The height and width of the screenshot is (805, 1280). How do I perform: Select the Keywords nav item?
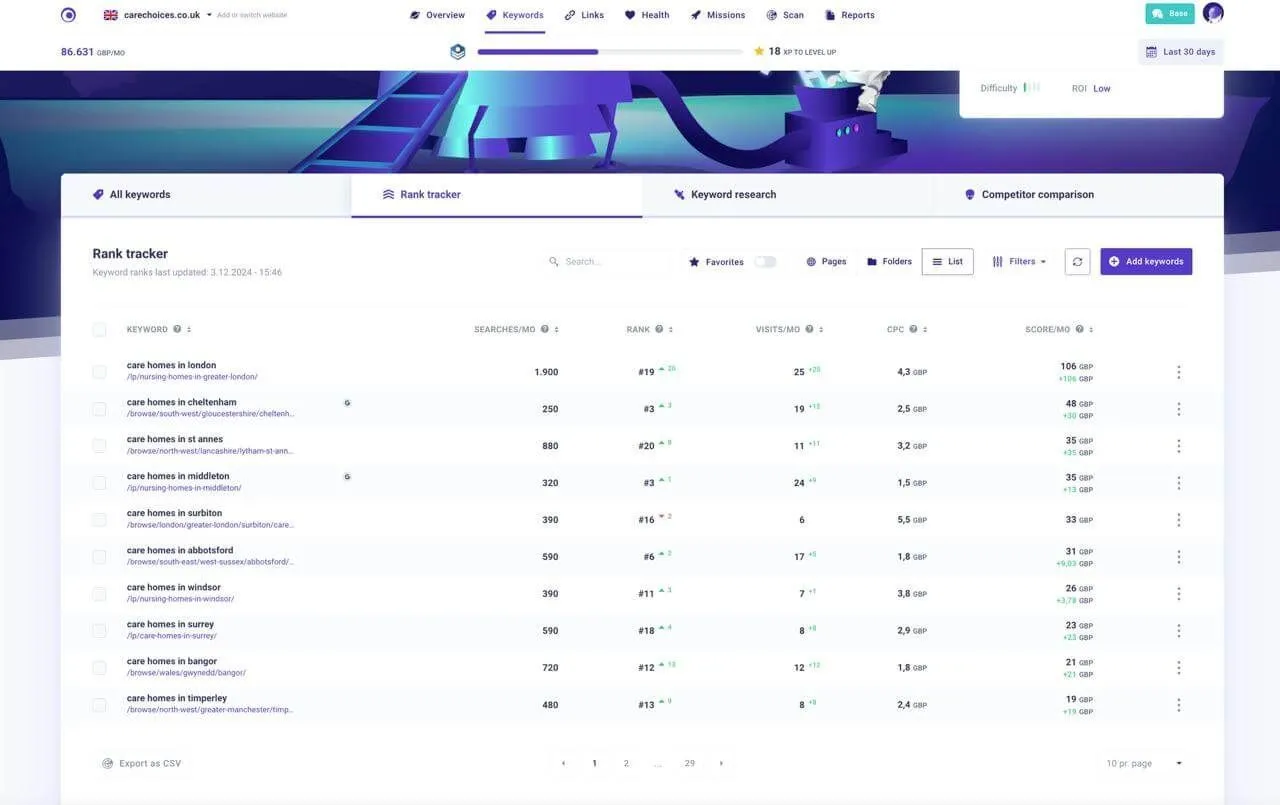(515, 15)
